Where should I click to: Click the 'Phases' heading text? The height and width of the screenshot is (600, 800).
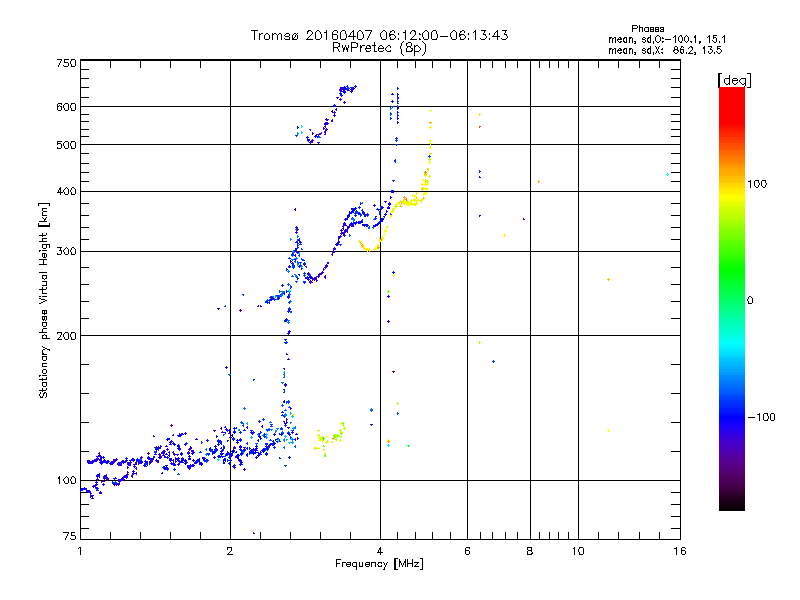647,29
